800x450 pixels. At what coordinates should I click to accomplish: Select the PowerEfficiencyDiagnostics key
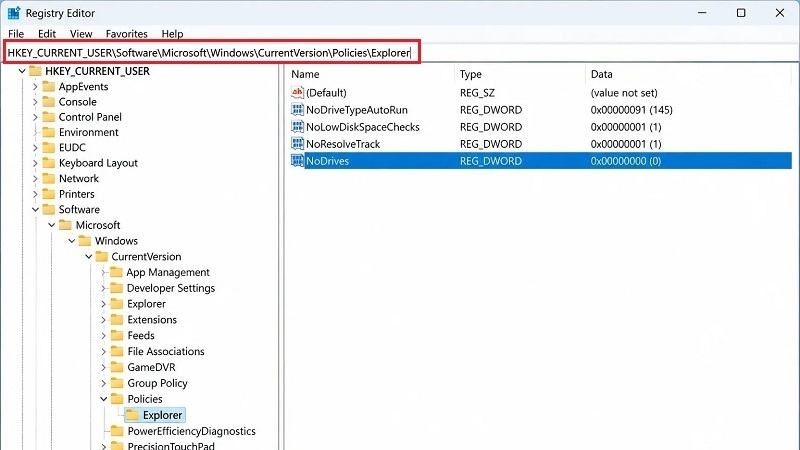[x=191, y=431]
